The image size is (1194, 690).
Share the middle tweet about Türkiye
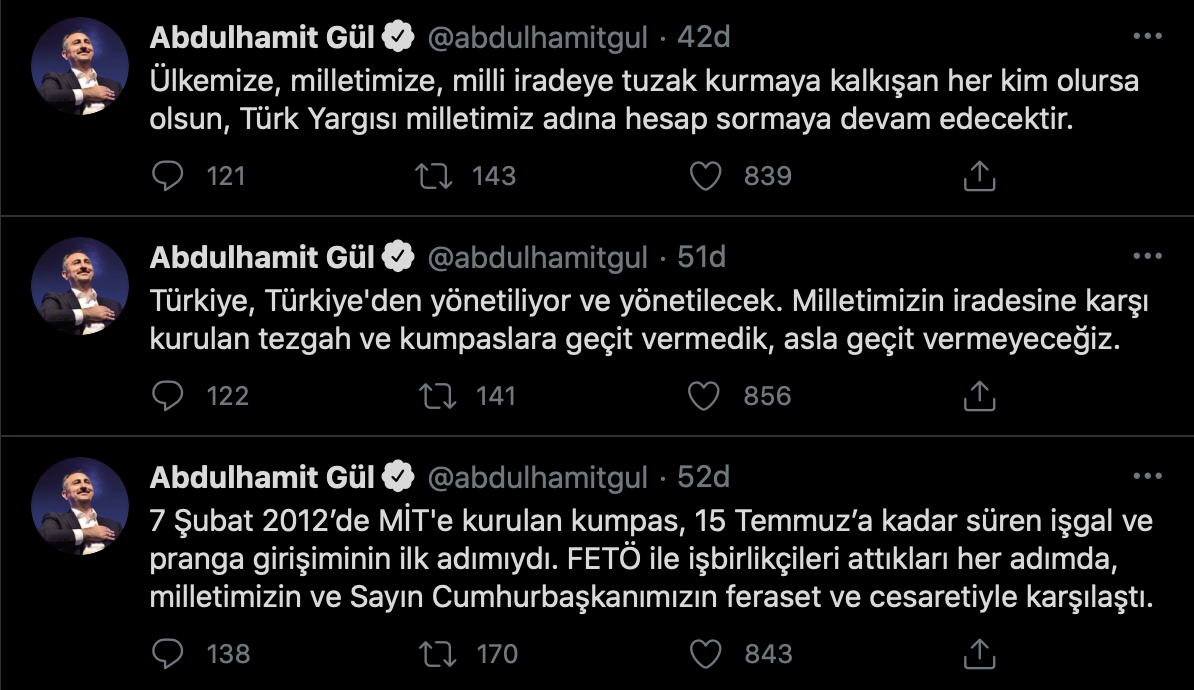point(981,396)
